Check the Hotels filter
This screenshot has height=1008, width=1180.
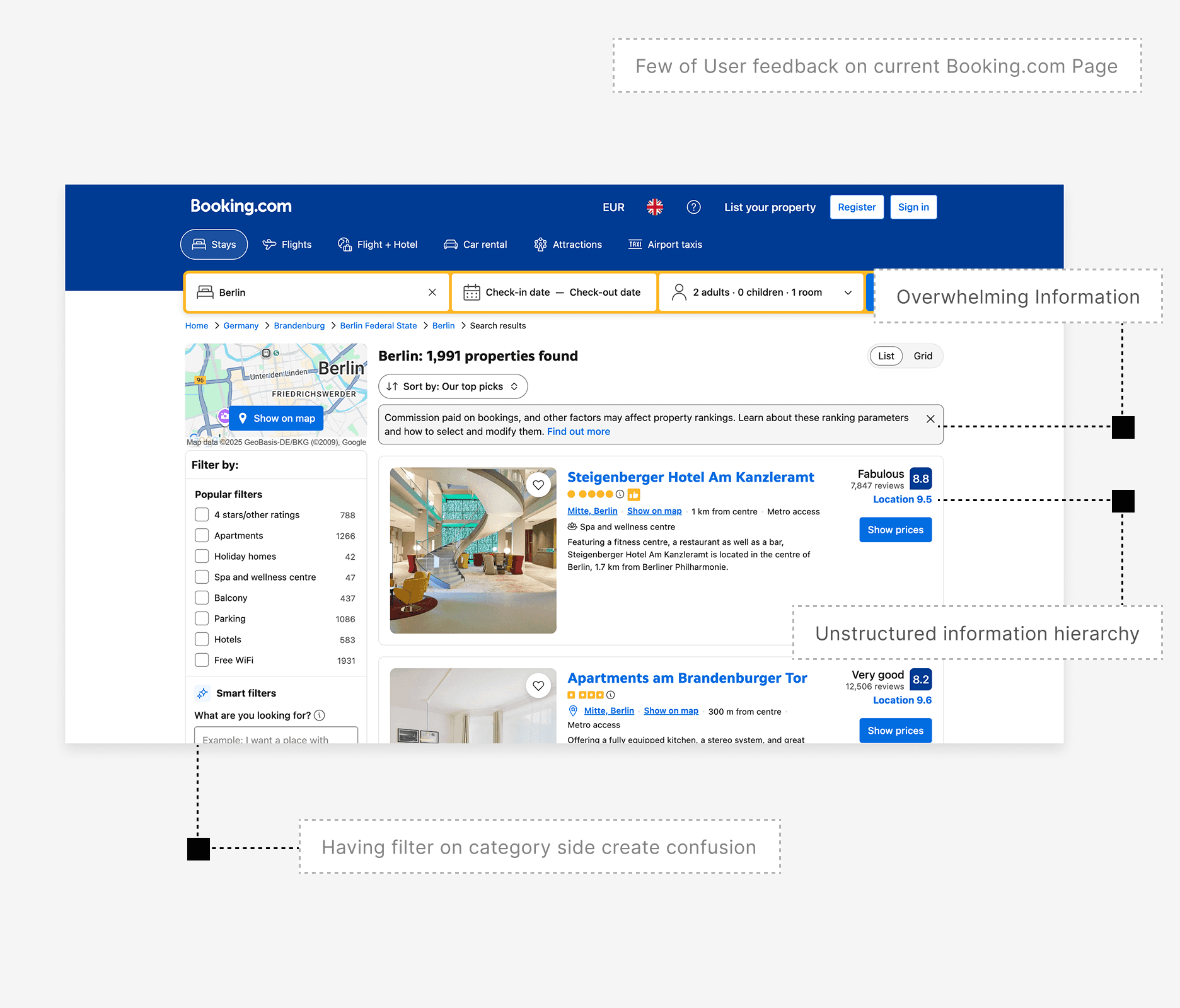click(202, 639)
